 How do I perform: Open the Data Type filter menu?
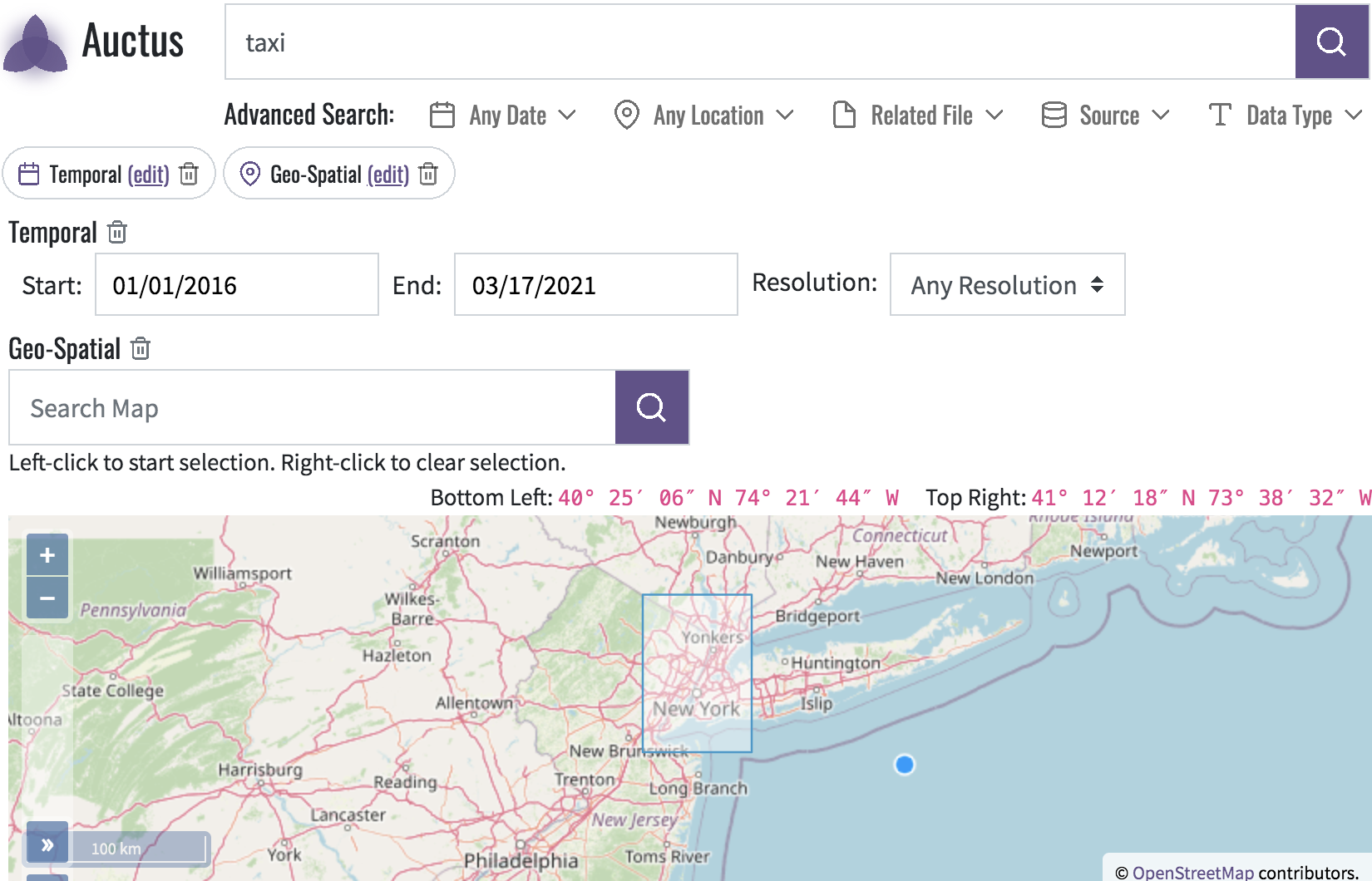click(x=1286, y=115)
